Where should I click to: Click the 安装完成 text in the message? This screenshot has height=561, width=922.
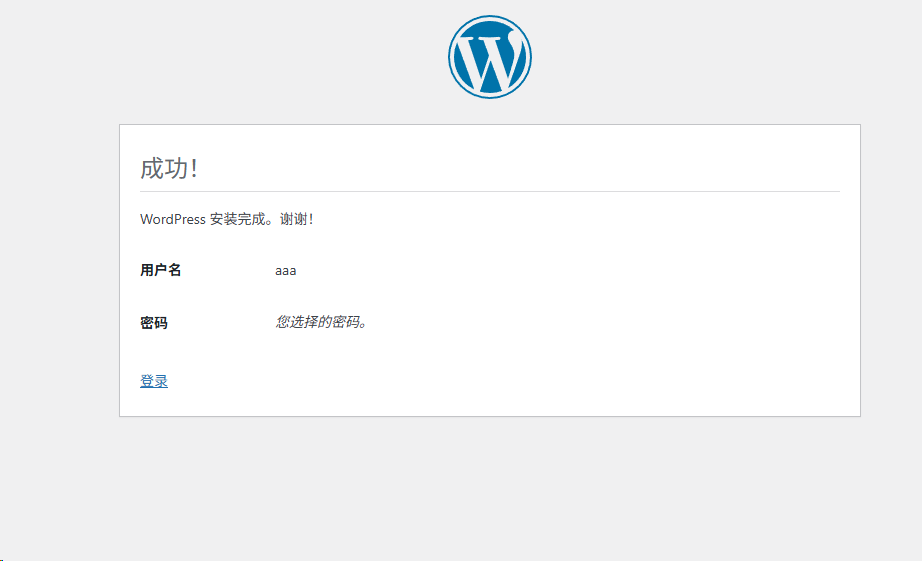(x=239, y=219)
